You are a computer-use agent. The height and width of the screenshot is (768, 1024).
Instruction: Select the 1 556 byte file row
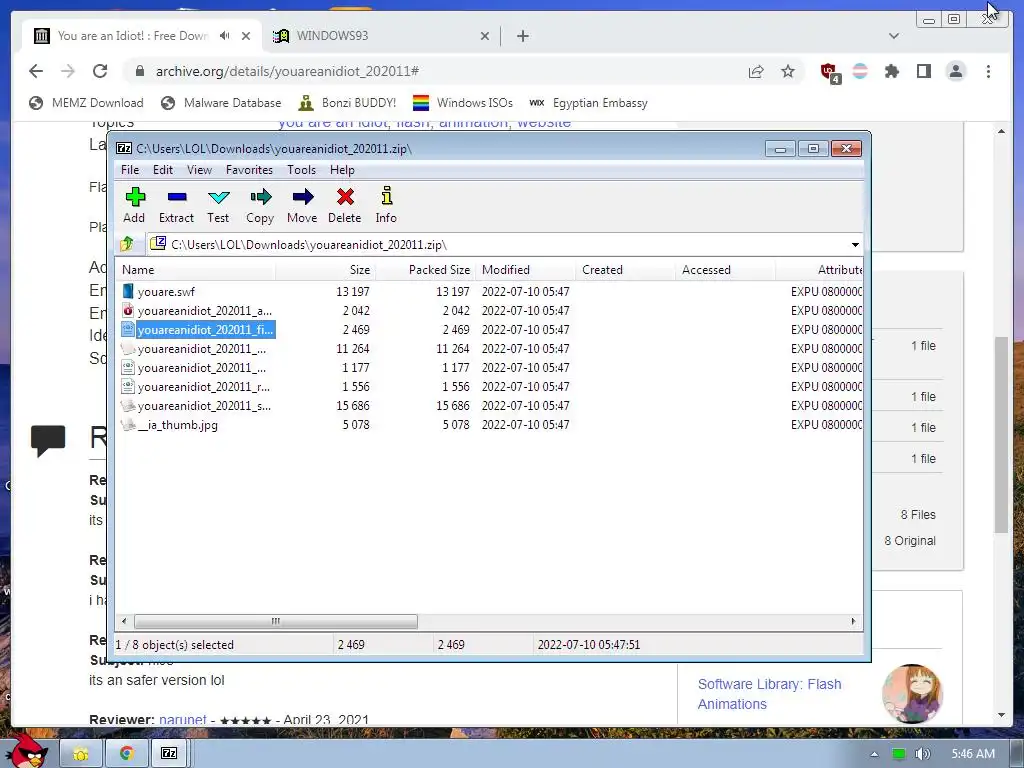(x=488, y=387)
